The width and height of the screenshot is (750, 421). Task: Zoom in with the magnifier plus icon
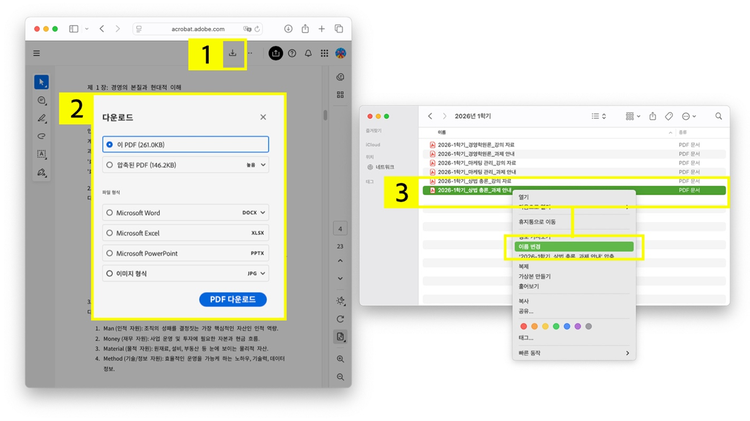point(340,359)
